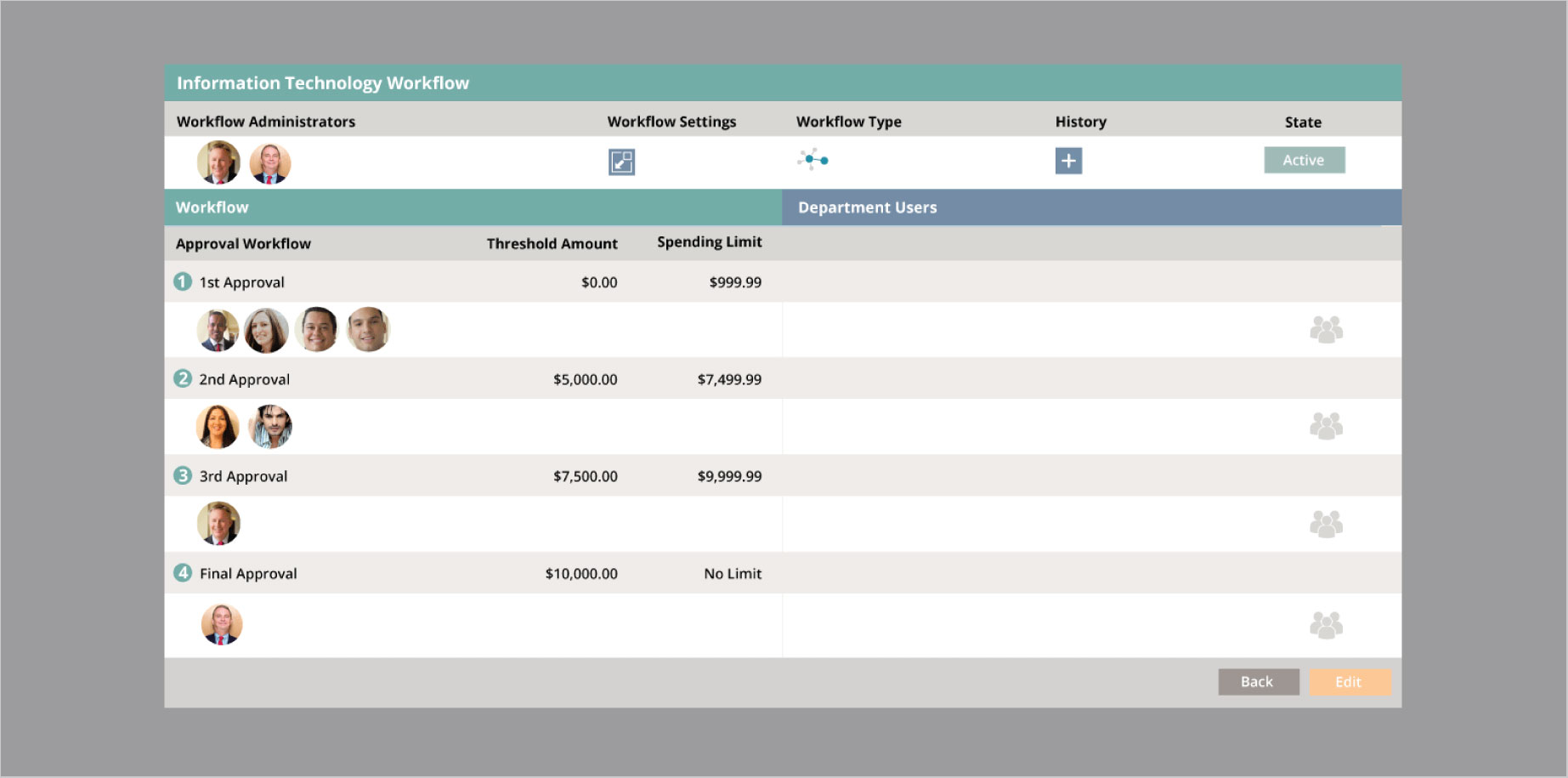Toggle the Active state button

pos(1304,160)
